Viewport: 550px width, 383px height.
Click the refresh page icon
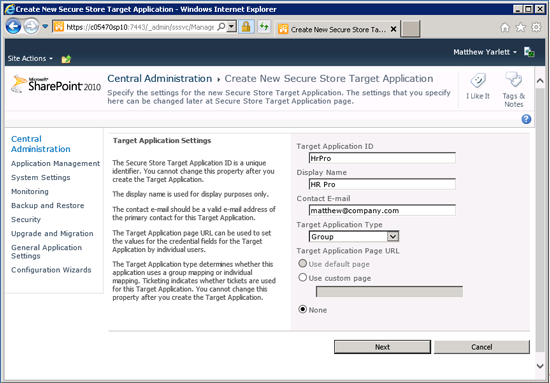264,27
